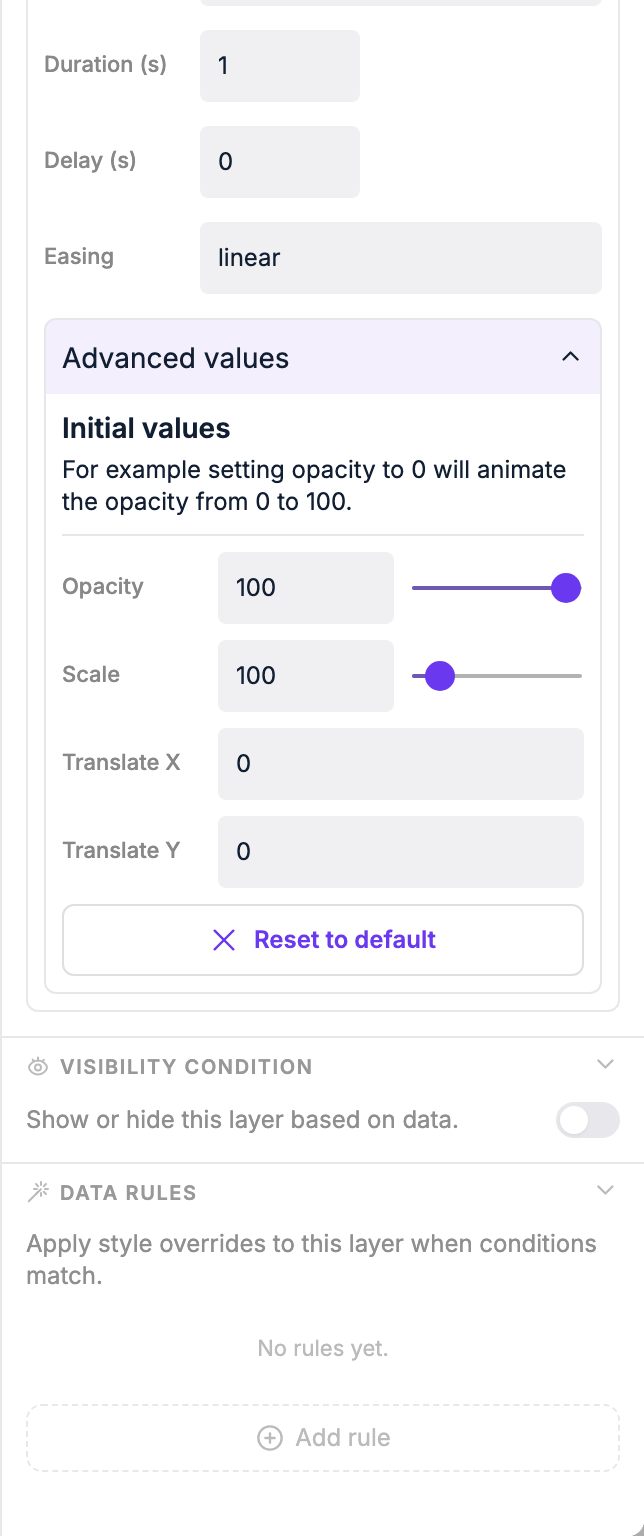Image resolution: width=644 pixels, height=1536 pixels.
Task: Click the plus icon inside Add rule
Action: 270,1437
